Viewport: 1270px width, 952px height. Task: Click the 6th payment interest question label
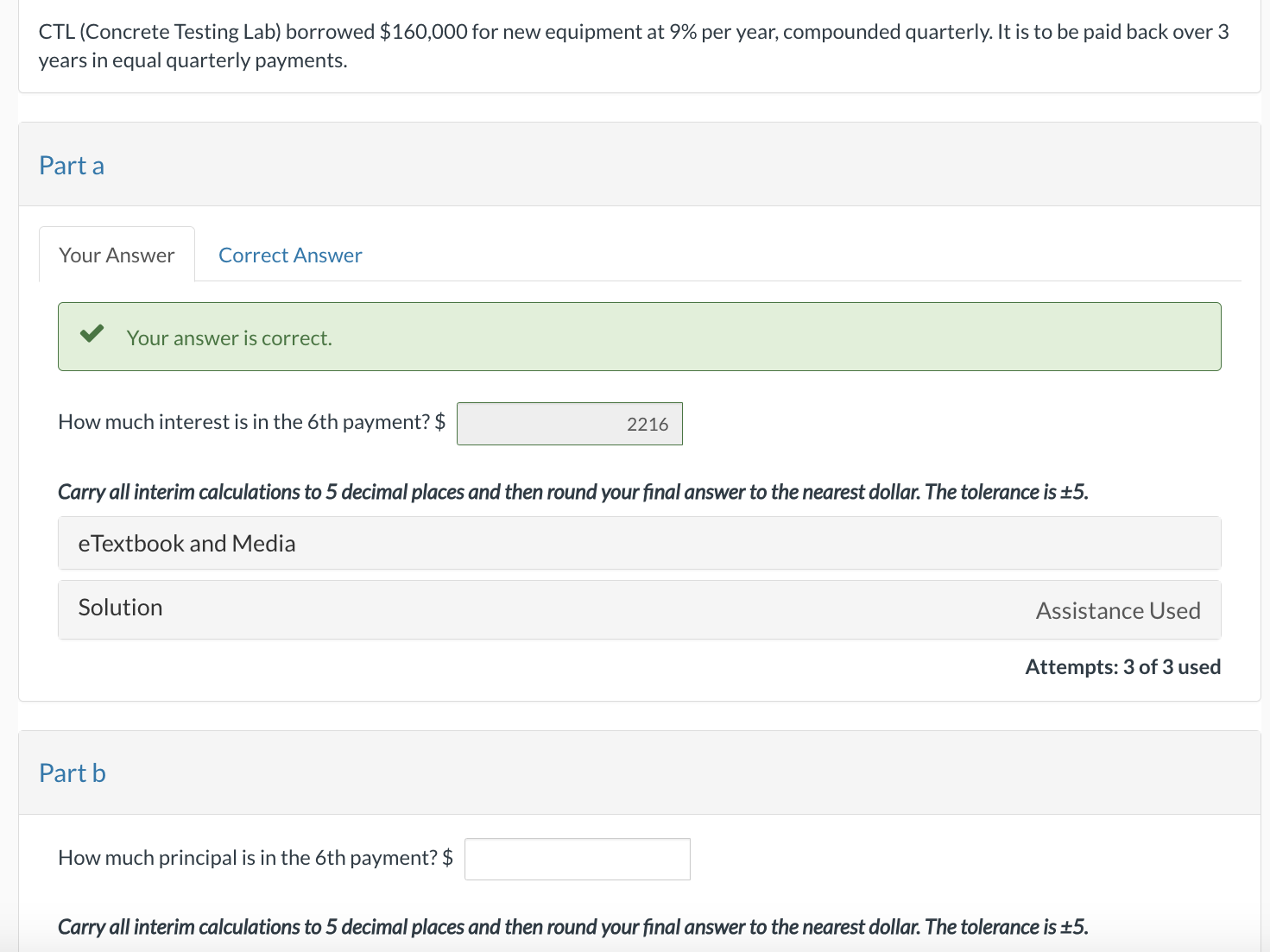coord(243,422)
